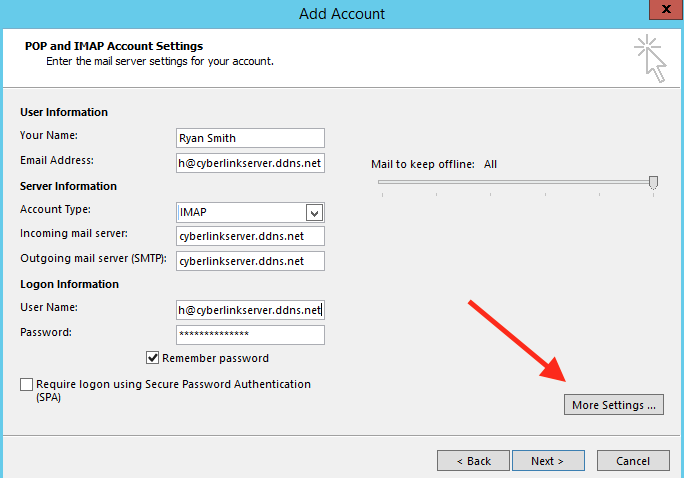Image resolution: width=684 pixels, height=478 pixels.
Task: Click the Outgoing mail server (SMTP) field
Action: [250, 261]
